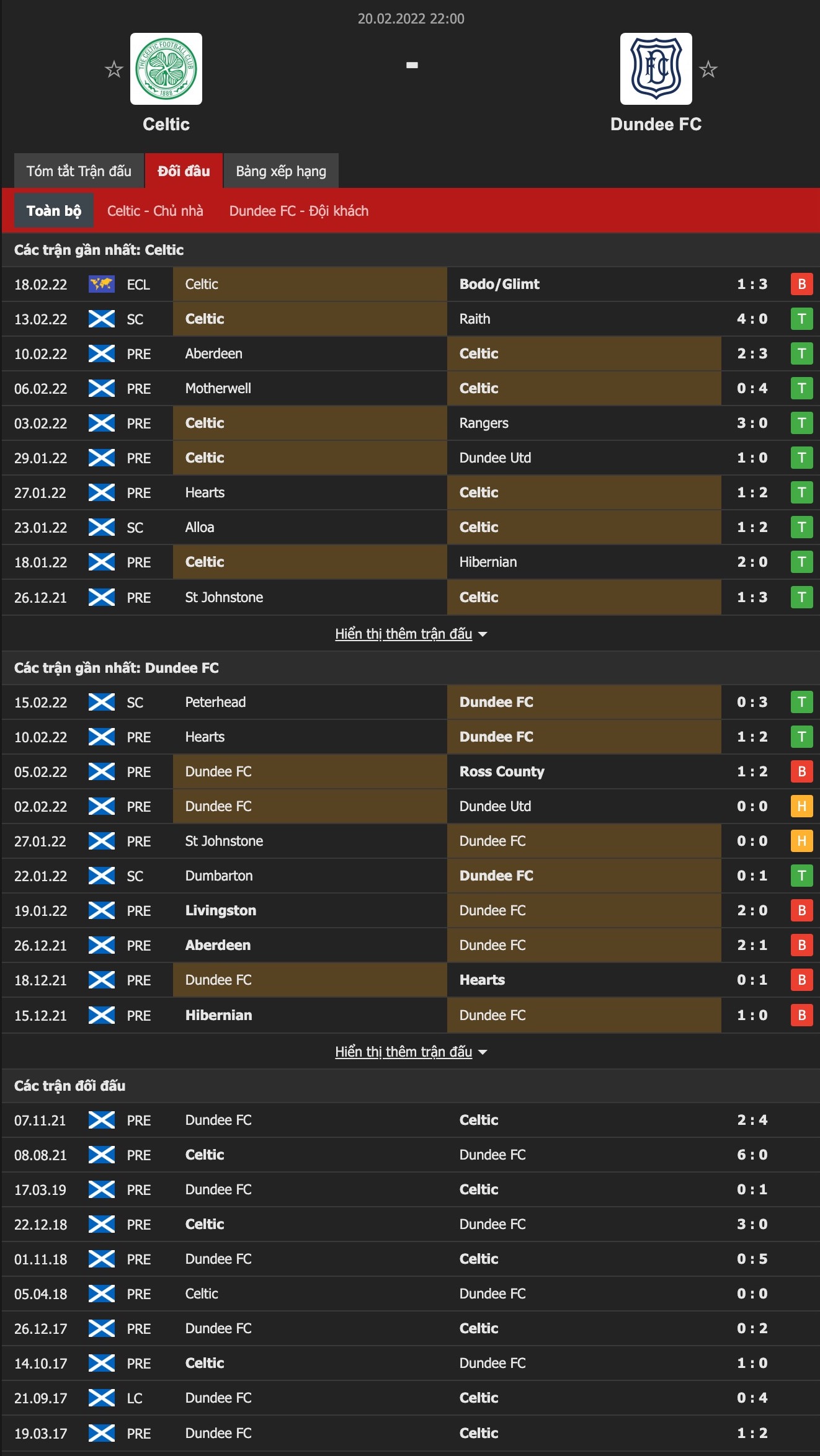The image size is (820, 1456).
Task: Show more Celtic matches link
Action: (404, 634)
